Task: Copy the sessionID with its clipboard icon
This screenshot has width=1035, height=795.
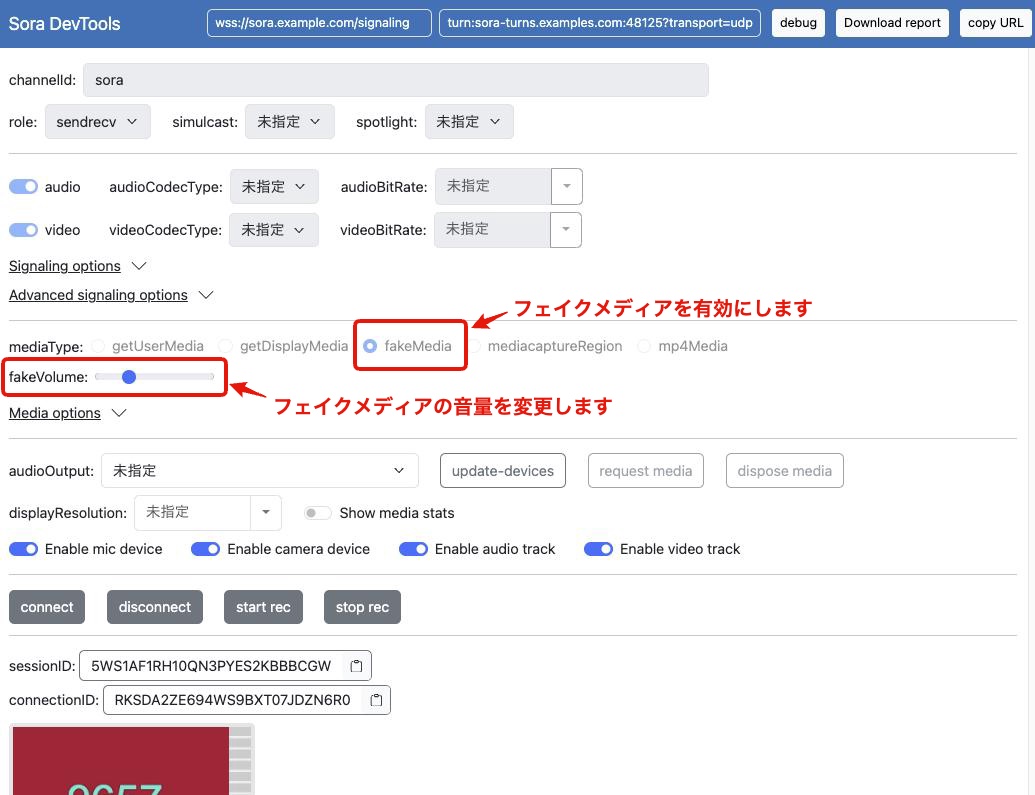Action: pos(355,665)
